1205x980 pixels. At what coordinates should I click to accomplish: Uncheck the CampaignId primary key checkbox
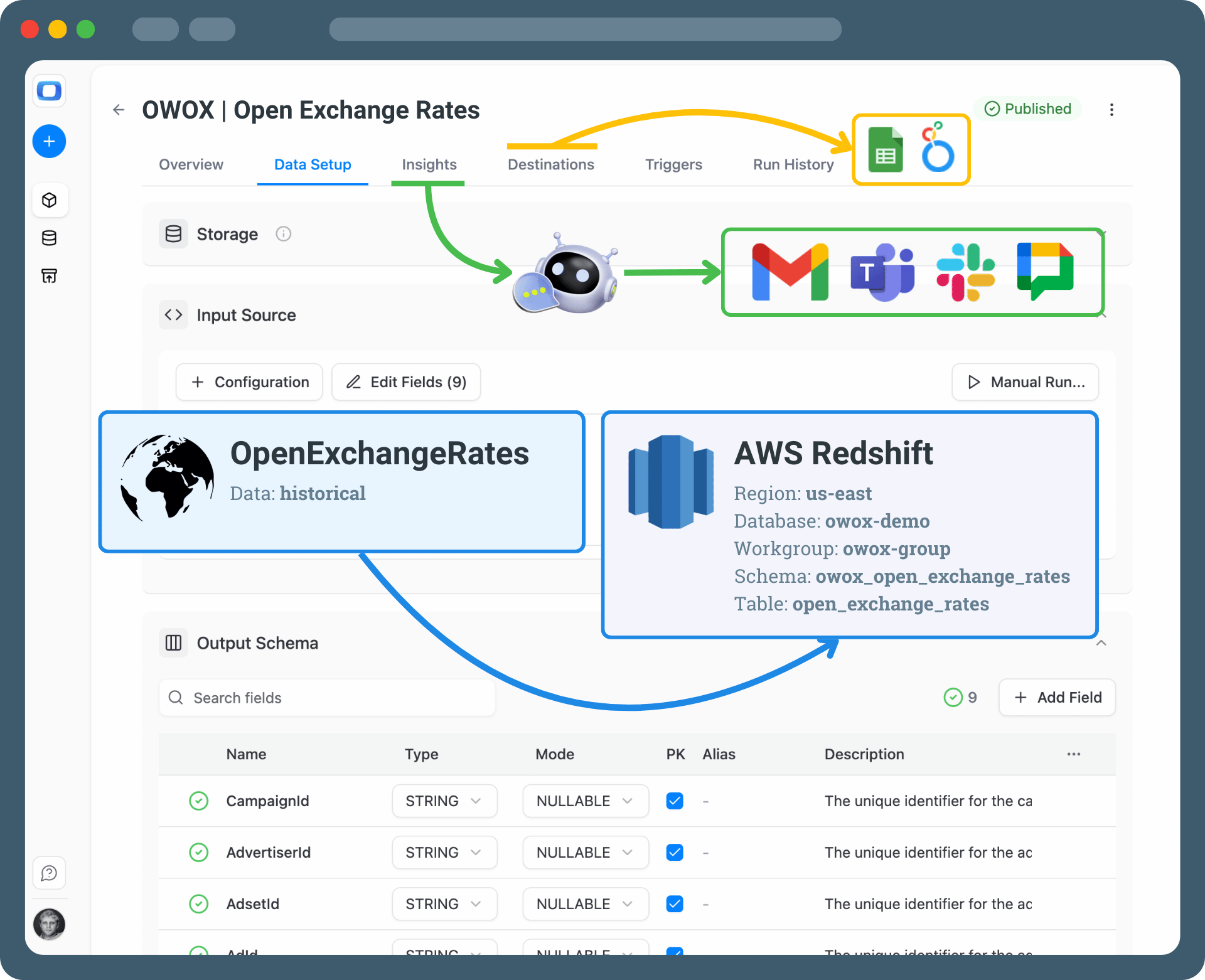point(675,801)
